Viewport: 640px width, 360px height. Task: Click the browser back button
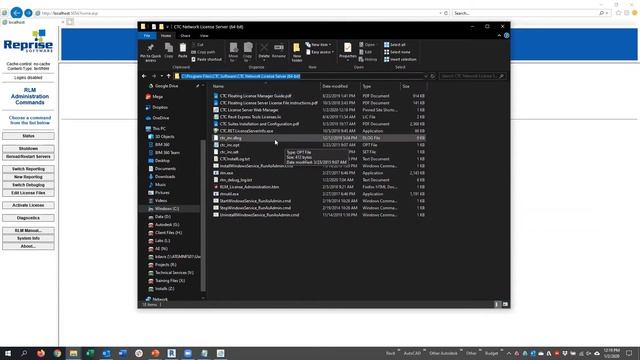[x=16, y=13]
